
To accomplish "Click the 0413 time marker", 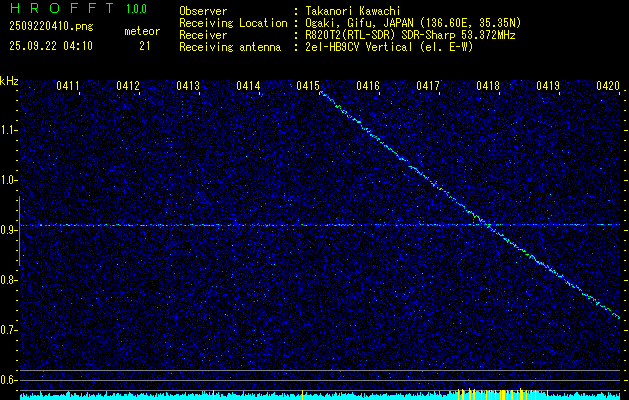I will (x=188, y=87).
